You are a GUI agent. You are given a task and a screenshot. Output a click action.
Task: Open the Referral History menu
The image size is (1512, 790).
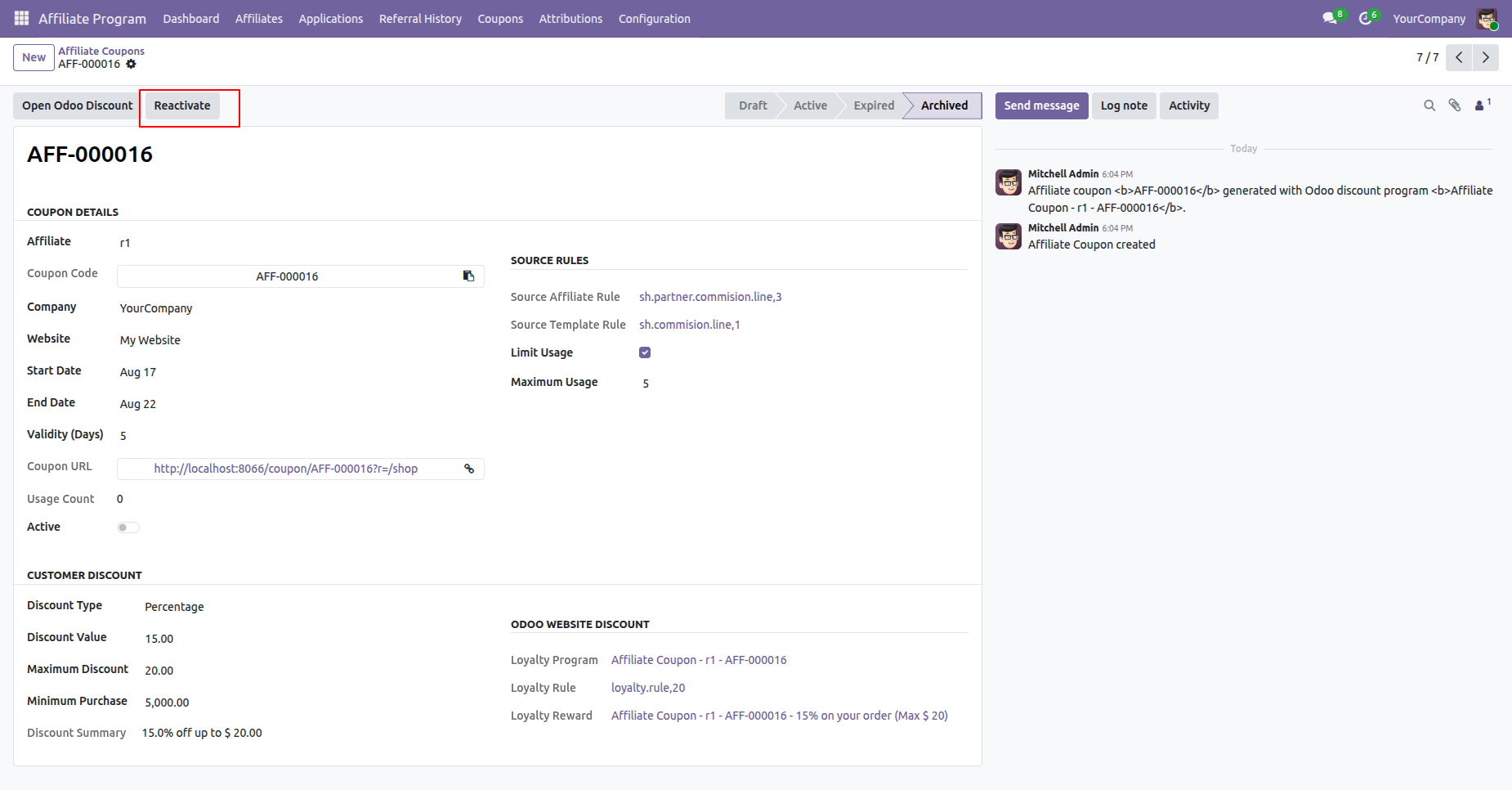pyautogui.click(x=420, y=18)
